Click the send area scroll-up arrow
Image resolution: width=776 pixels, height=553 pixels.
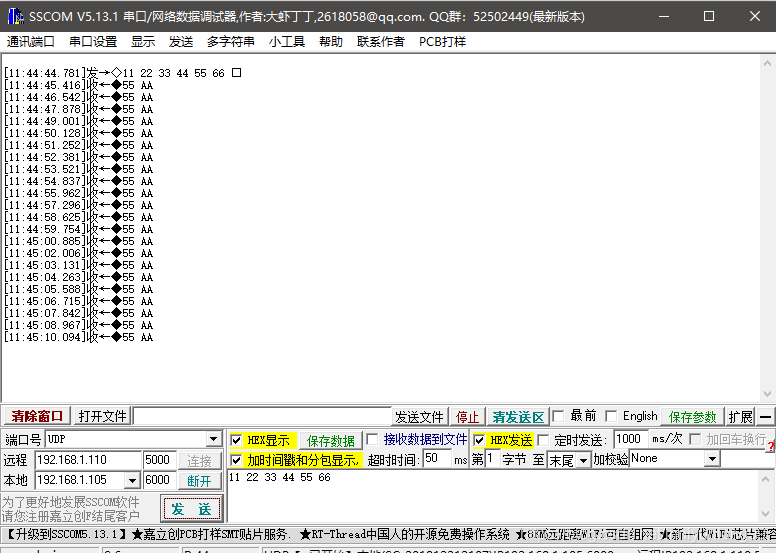[765, 479]
